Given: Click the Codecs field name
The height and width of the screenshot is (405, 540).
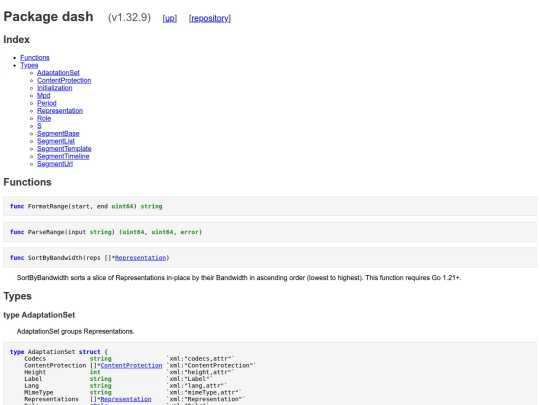Looking at the screenshot, I should point(35,359).
